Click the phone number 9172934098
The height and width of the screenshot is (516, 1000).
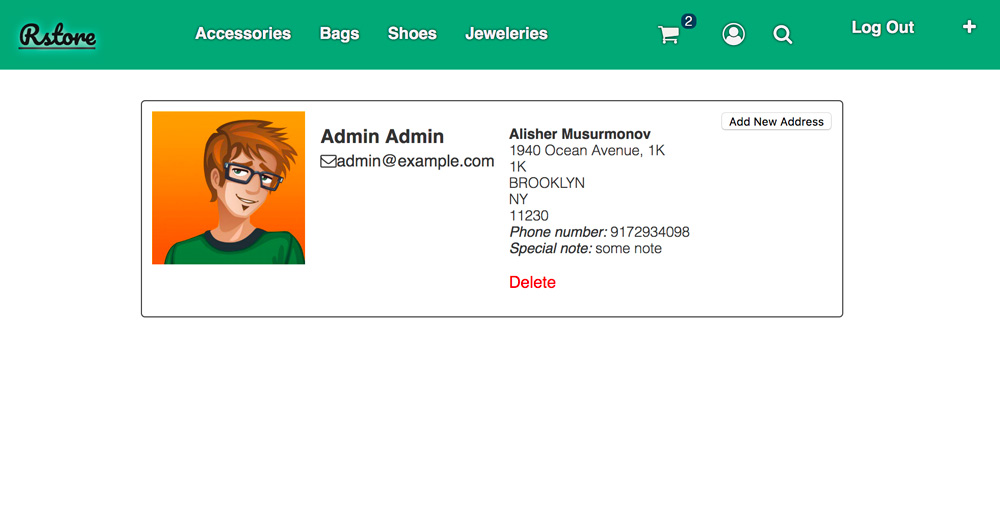(650, 232)
